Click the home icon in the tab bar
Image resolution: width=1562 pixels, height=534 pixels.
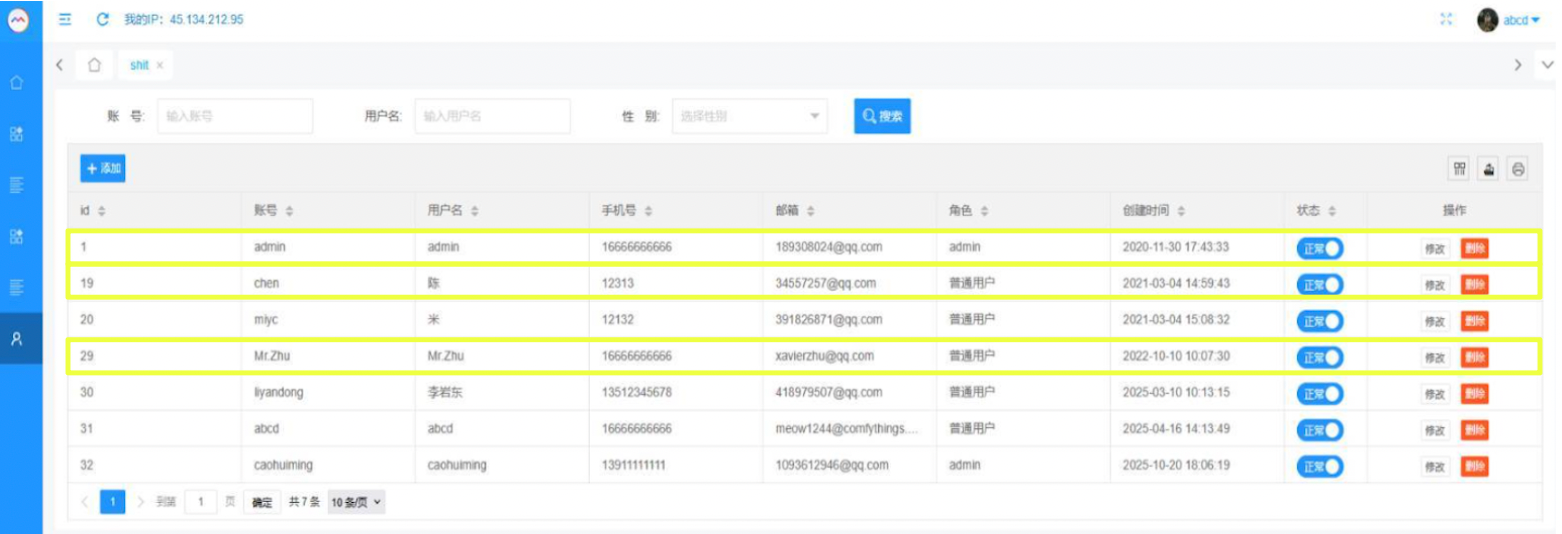click(x=94, y=65)
